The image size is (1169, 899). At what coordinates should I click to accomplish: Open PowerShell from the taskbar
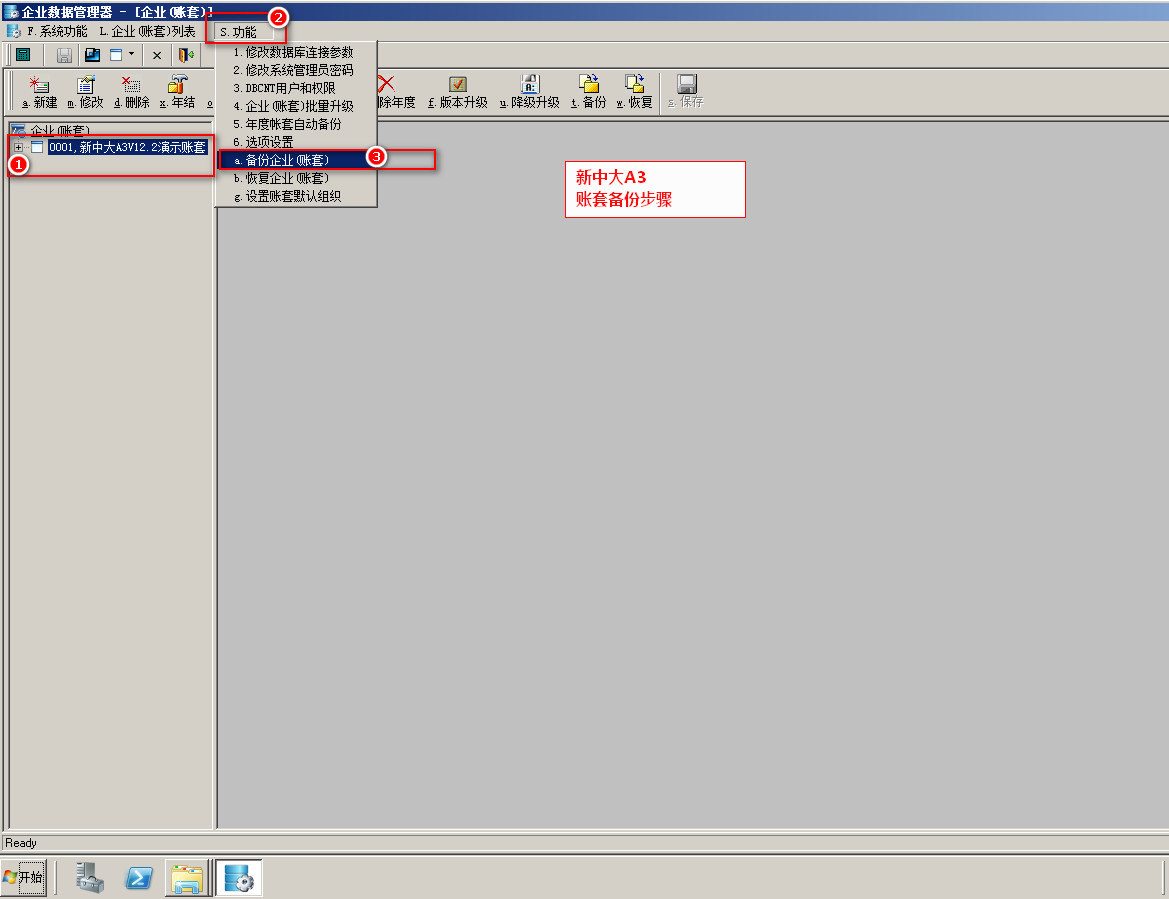click(139, 878)
